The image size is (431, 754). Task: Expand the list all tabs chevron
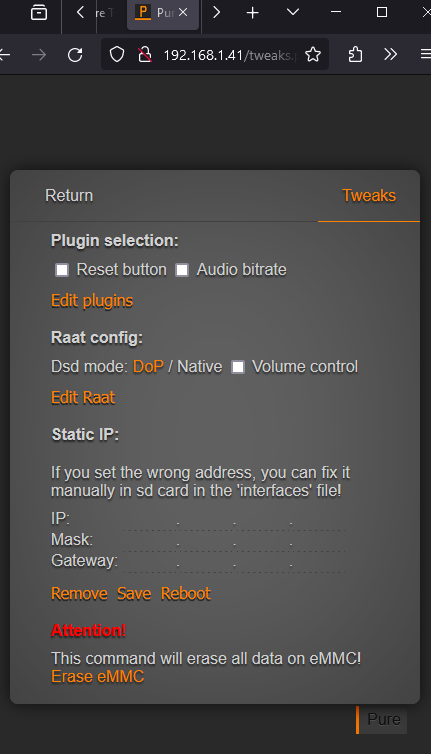[x=293, y=12]
